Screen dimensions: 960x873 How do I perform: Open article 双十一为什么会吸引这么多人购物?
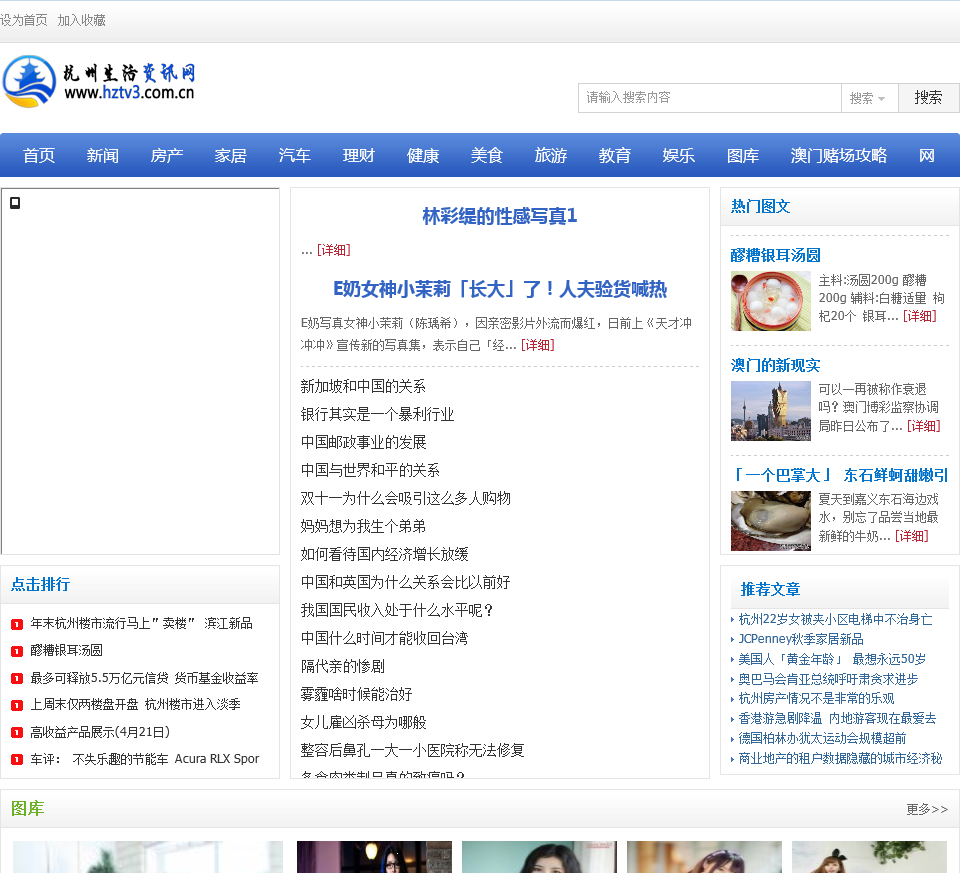point(405,498)
